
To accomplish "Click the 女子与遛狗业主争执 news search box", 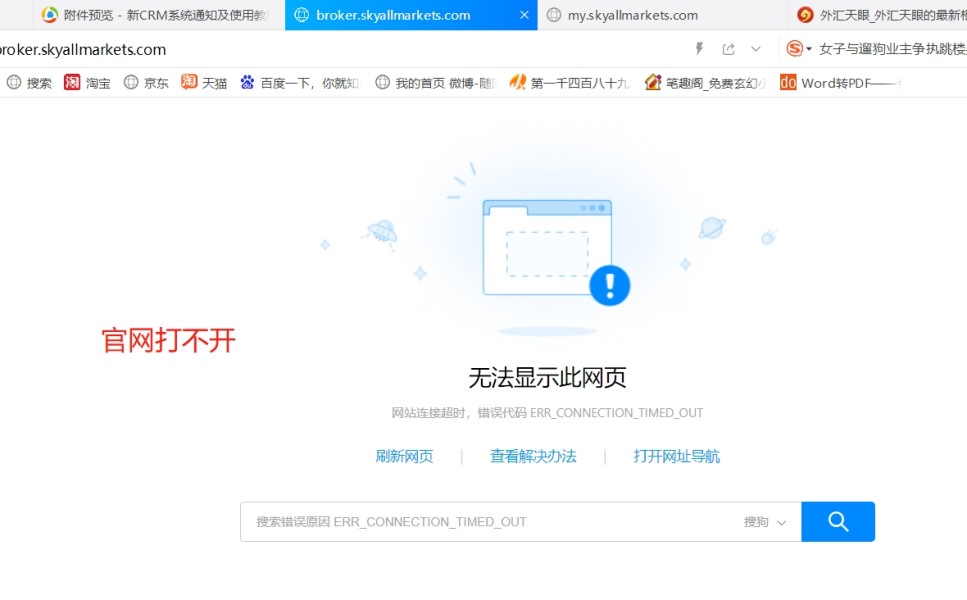I will (x=892, y=49).
